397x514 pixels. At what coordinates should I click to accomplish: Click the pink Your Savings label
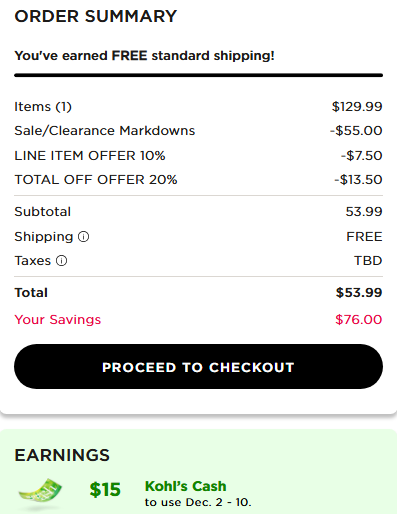(x=58, y=320)
